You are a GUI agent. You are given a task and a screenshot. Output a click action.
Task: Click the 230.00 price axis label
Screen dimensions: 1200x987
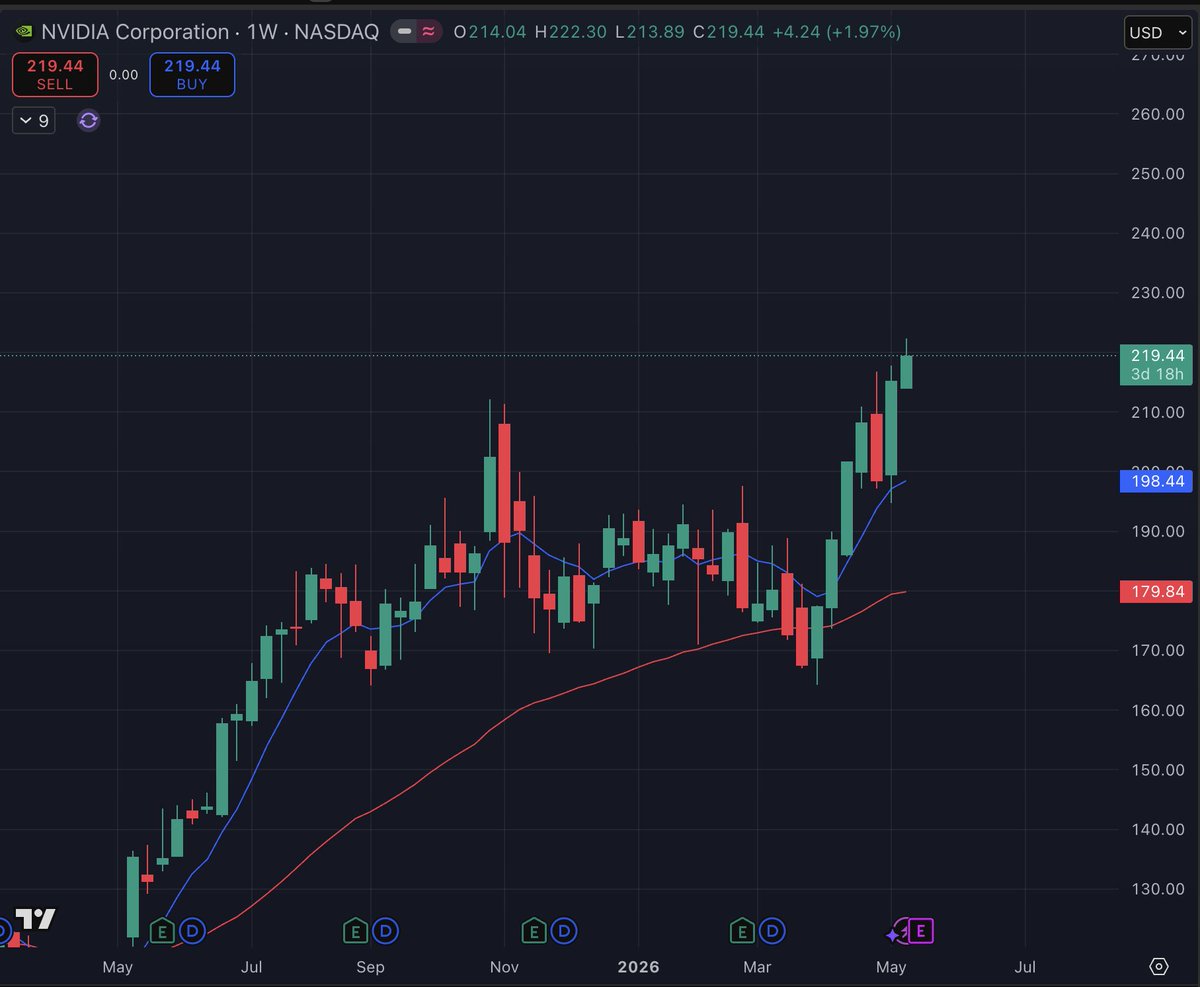tap(1158, 293)
